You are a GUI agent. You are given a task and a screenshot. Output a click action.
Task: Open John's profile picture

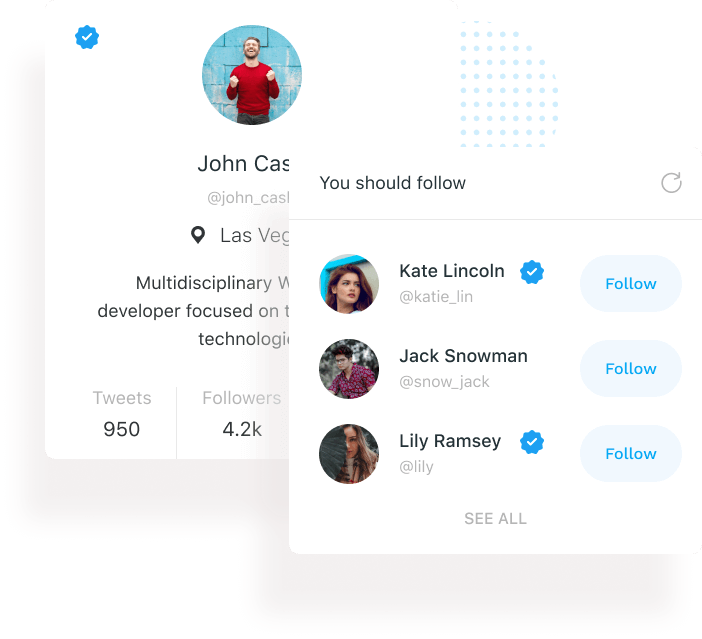252,75
